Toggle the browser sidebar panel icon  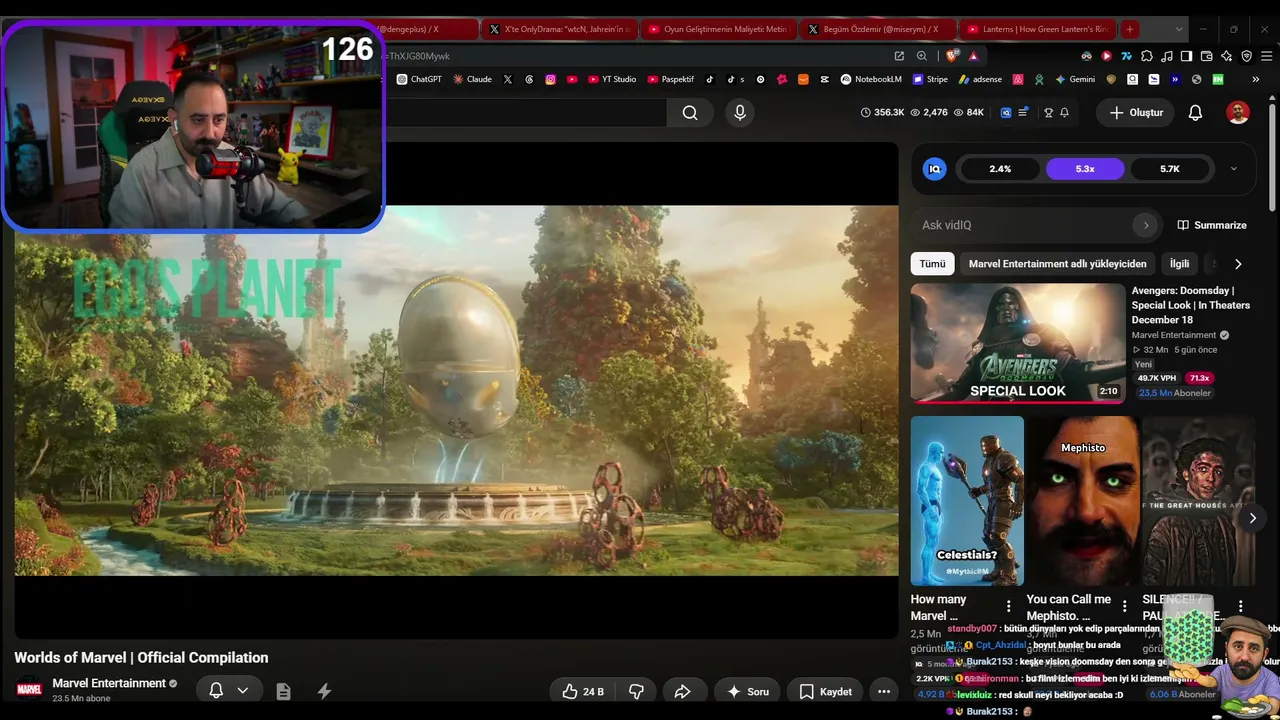[x=1186, y=56]
